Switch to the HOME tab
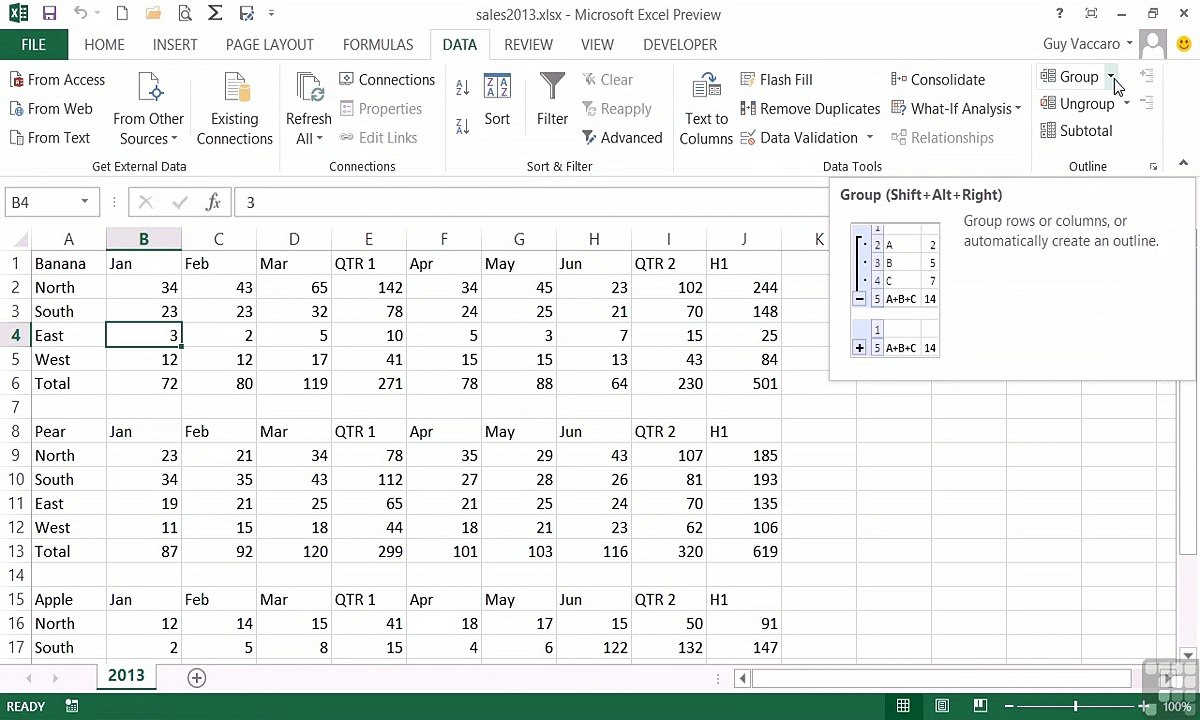This screenshot has height=720, width=1200. click(x=104, y=44)
